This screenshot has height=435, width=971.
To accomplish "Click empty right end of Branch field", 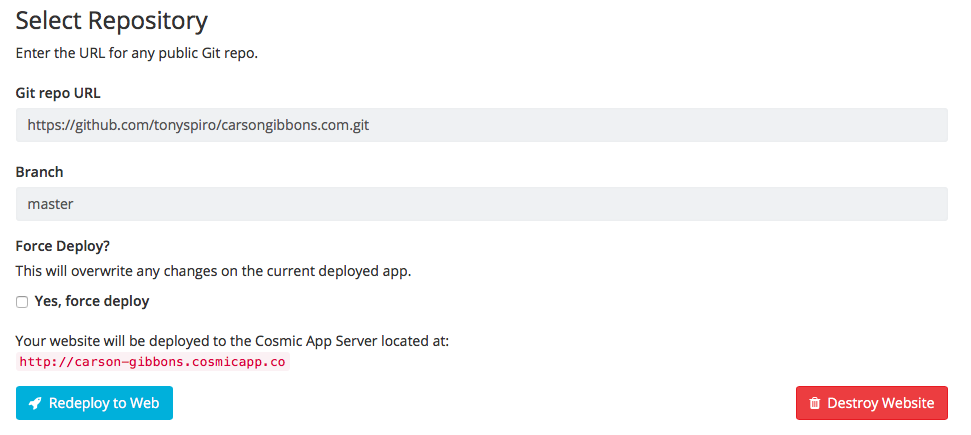I will click(800, 204).
